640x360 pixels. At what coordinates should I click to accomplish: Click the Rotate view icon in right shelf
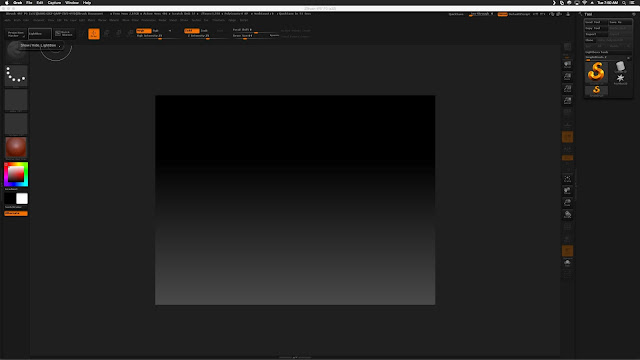click(567, 214)
